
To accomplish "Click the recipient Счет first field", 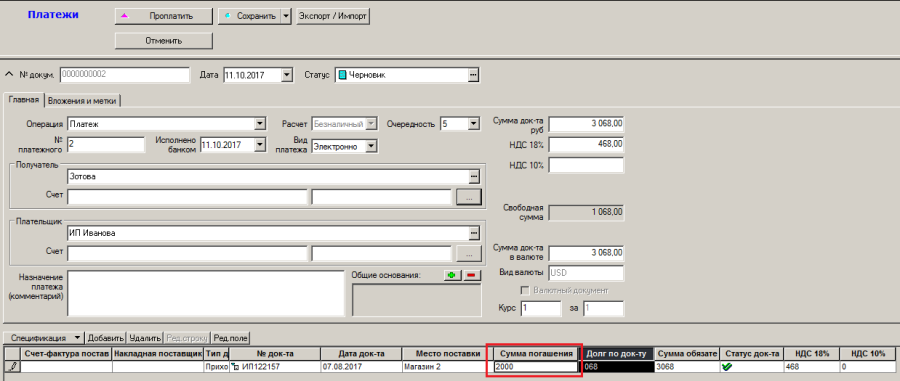I will [187, 197].
